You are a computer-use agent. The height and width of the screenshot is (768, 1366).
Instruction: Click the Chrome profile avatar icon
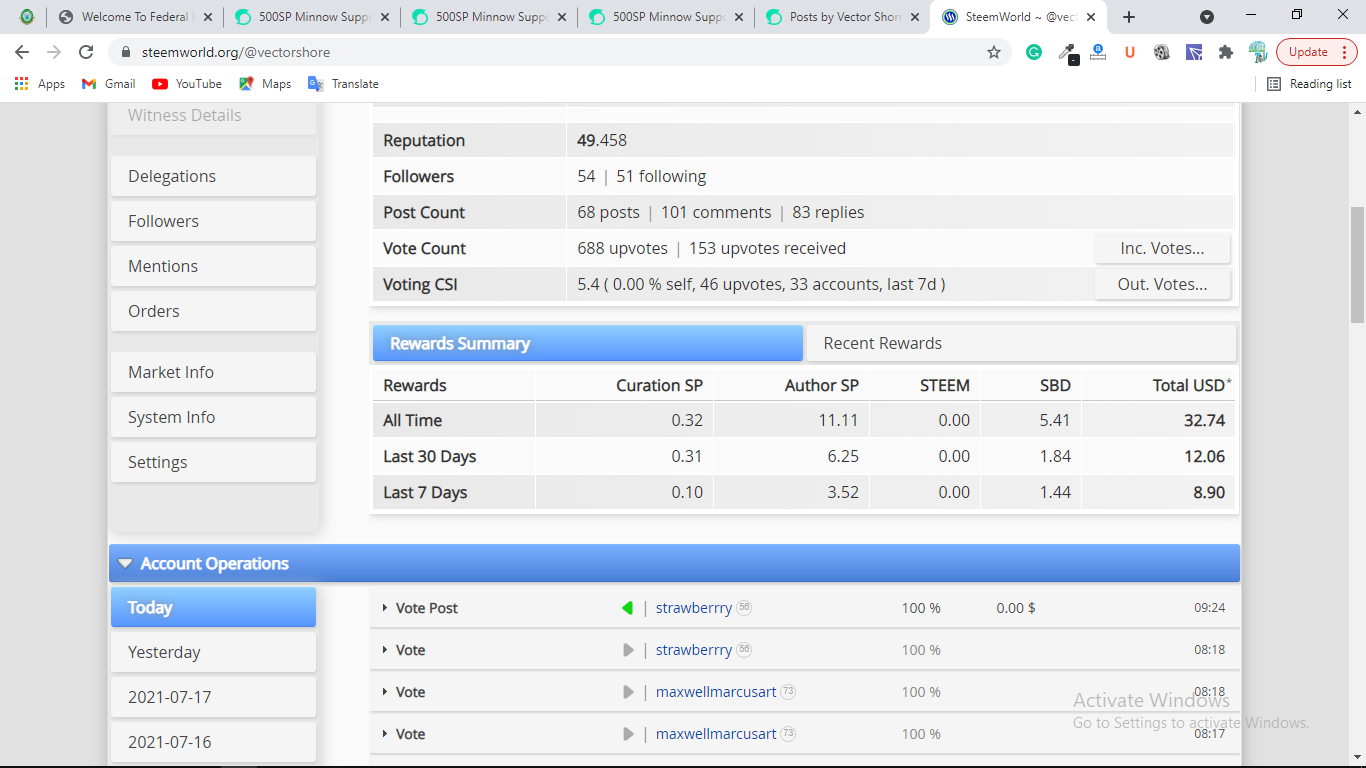[x=1258, y=52]
